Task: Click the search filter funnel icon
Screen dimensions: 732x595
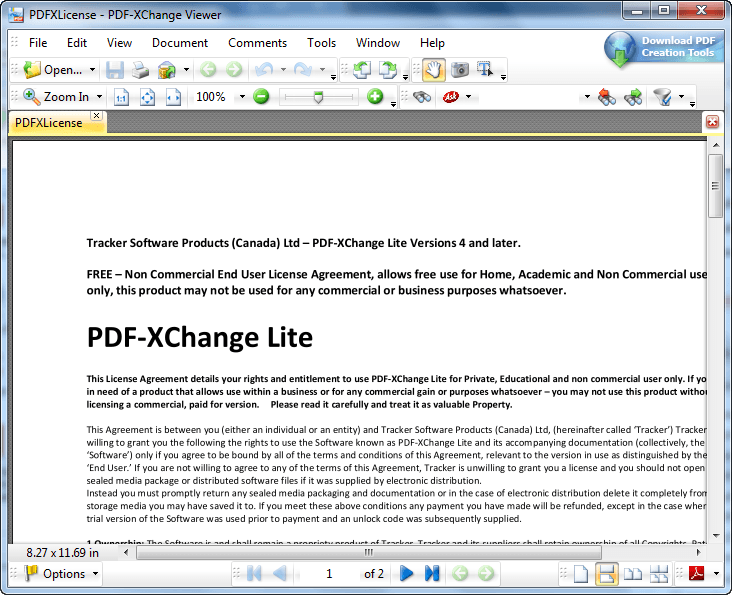Action: tap(662, 97)
